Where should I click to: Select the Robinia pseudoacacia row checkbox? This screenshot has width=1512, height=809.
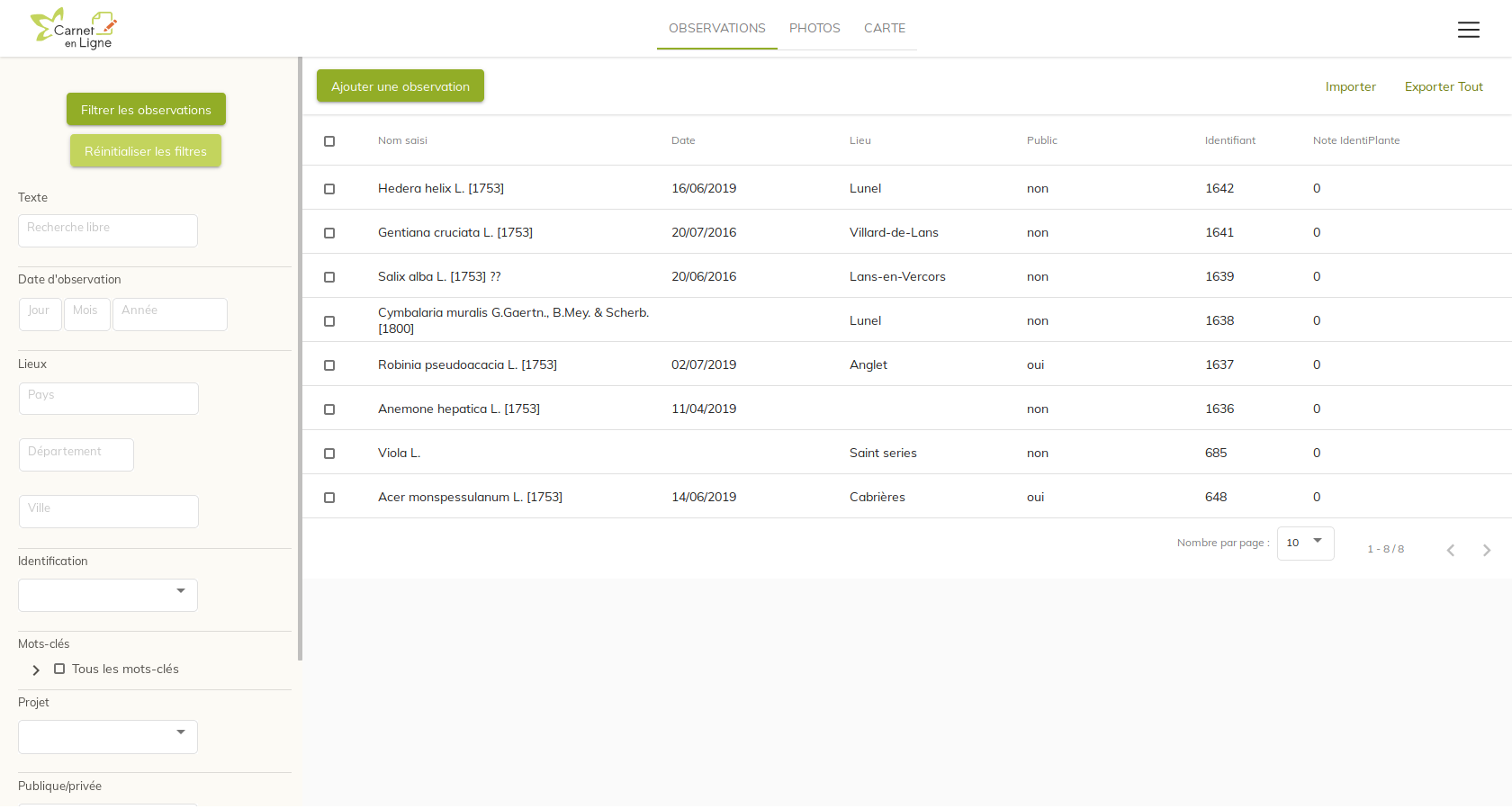tap(329, 365)
